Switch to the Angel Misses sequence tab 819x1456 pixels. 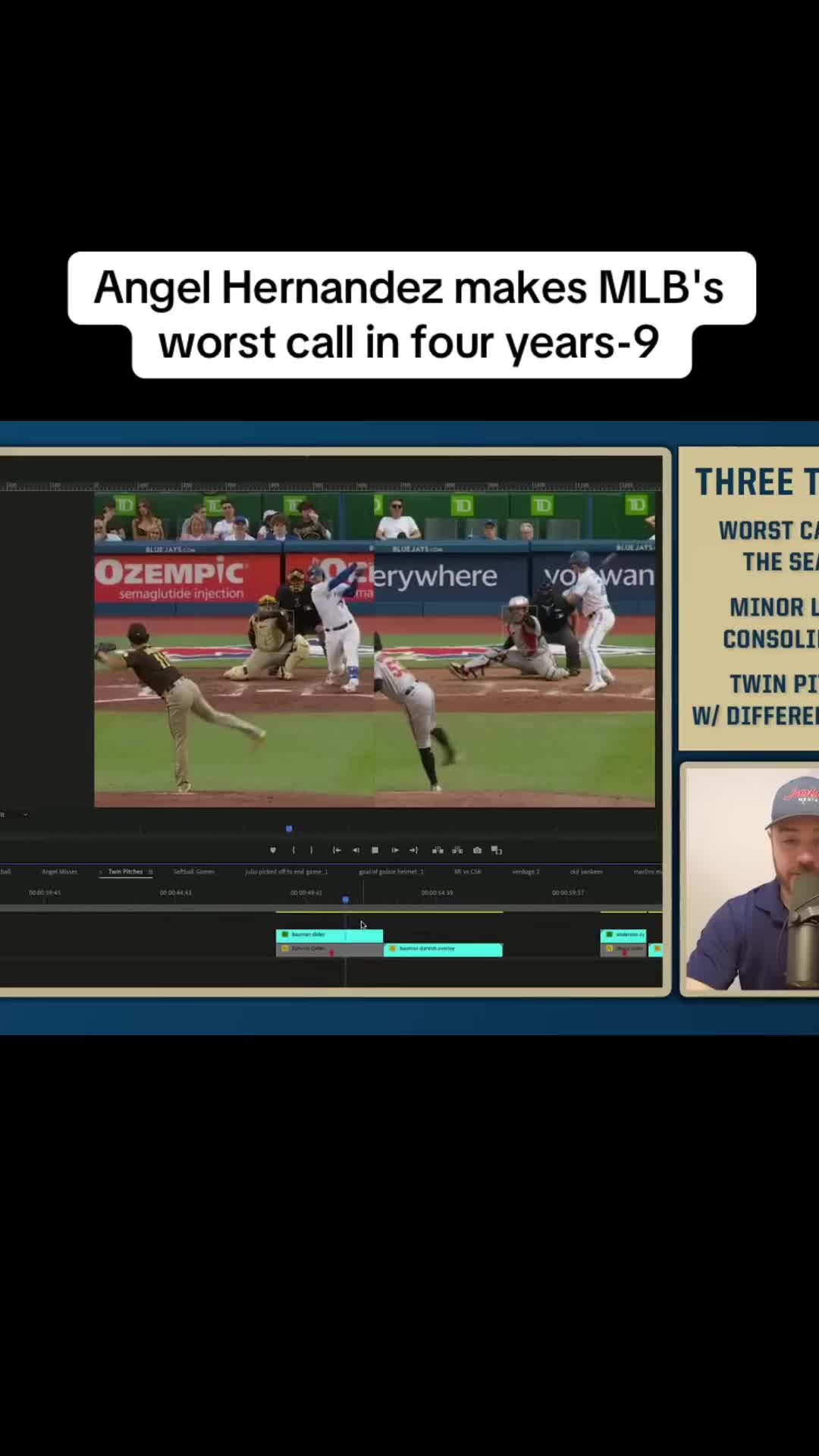[x=59, y=871]
